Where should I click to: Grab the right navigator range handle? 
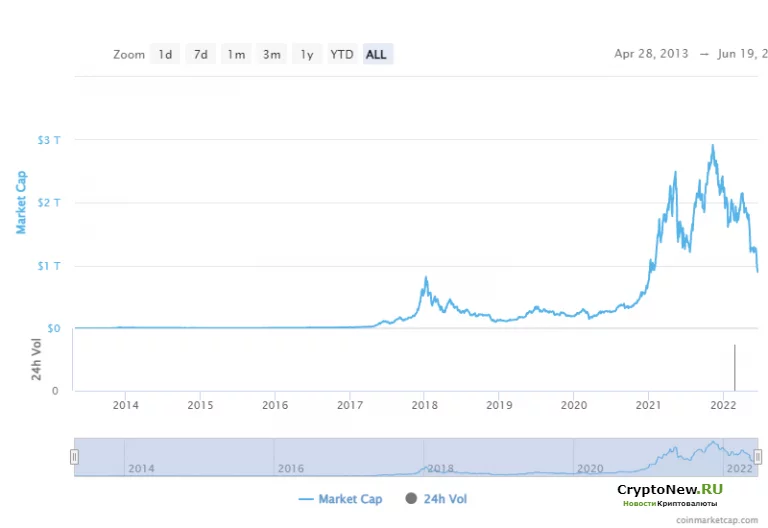point(758,457)
